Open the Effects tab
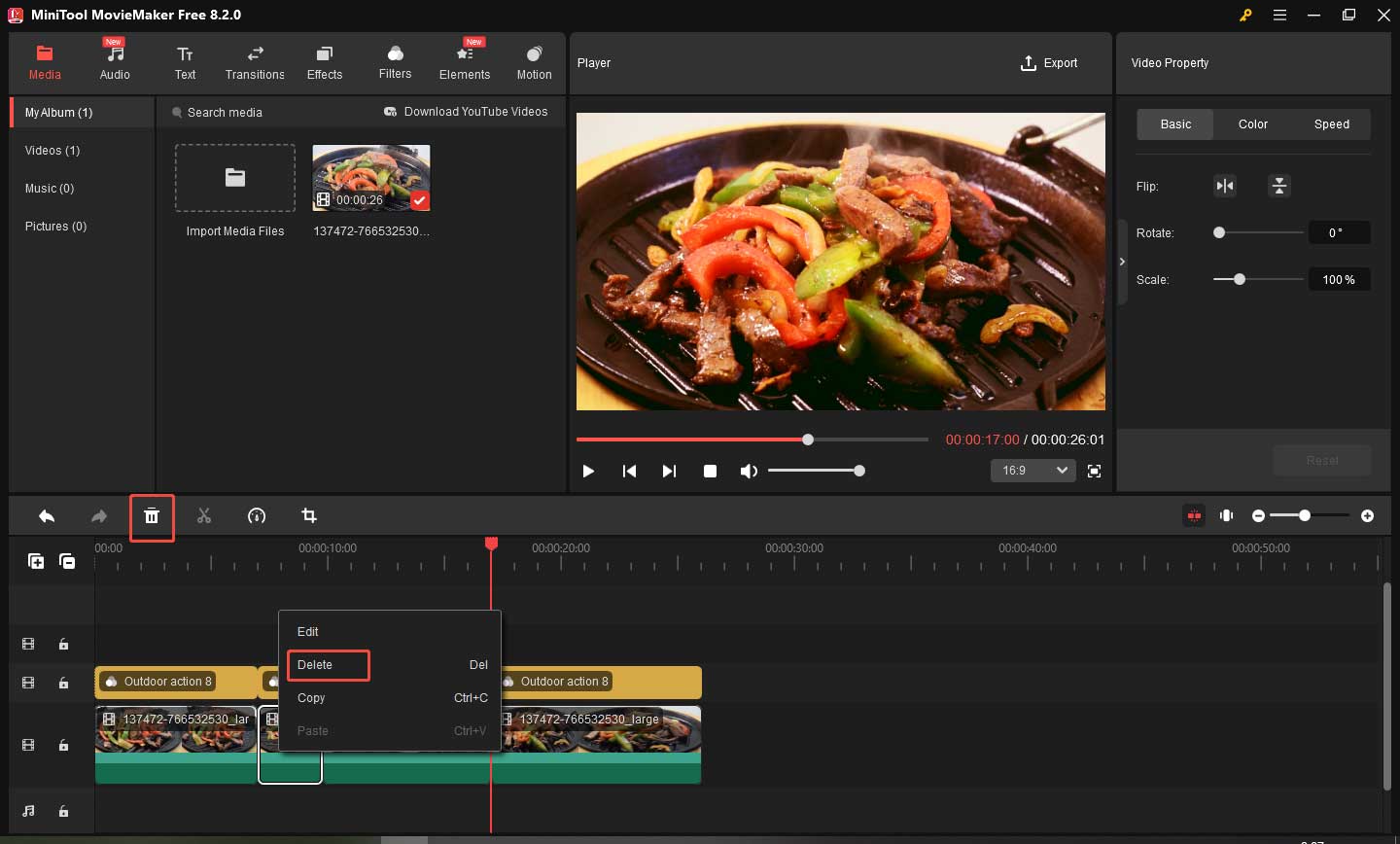The height and width of the screenshot is (844, 1400). (x=325, y=62)
